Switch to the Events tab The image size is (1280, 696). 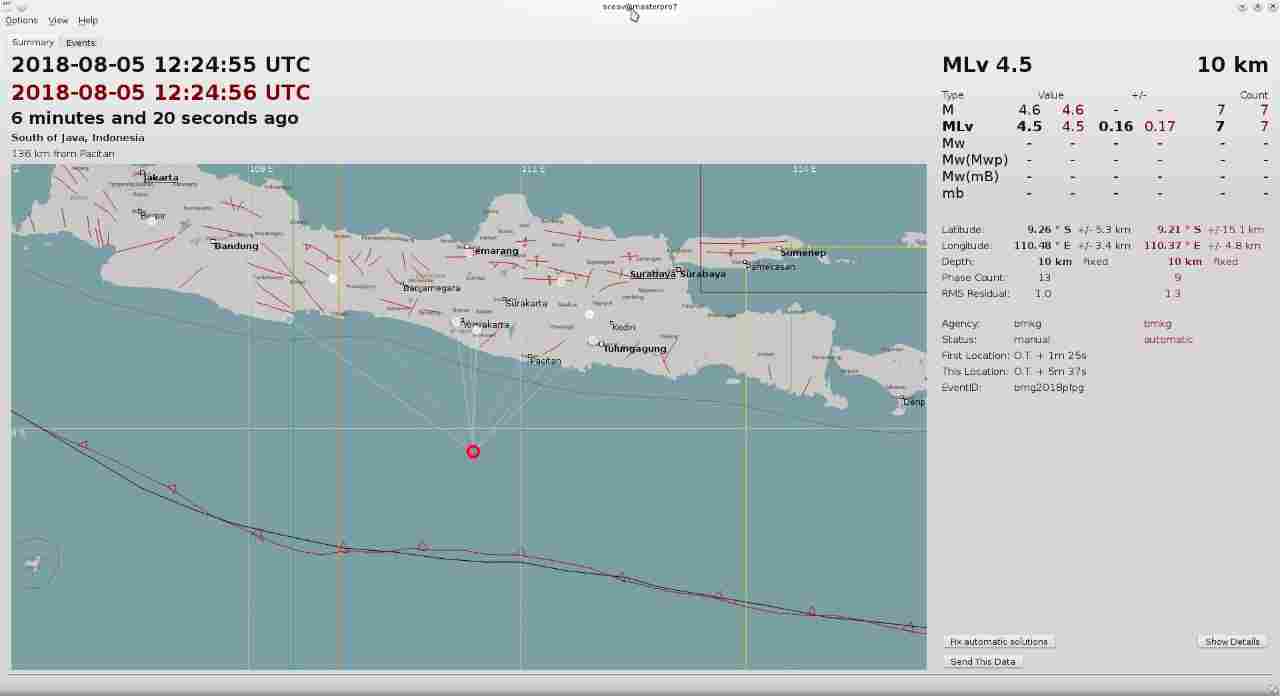click(x=80, y=43)
